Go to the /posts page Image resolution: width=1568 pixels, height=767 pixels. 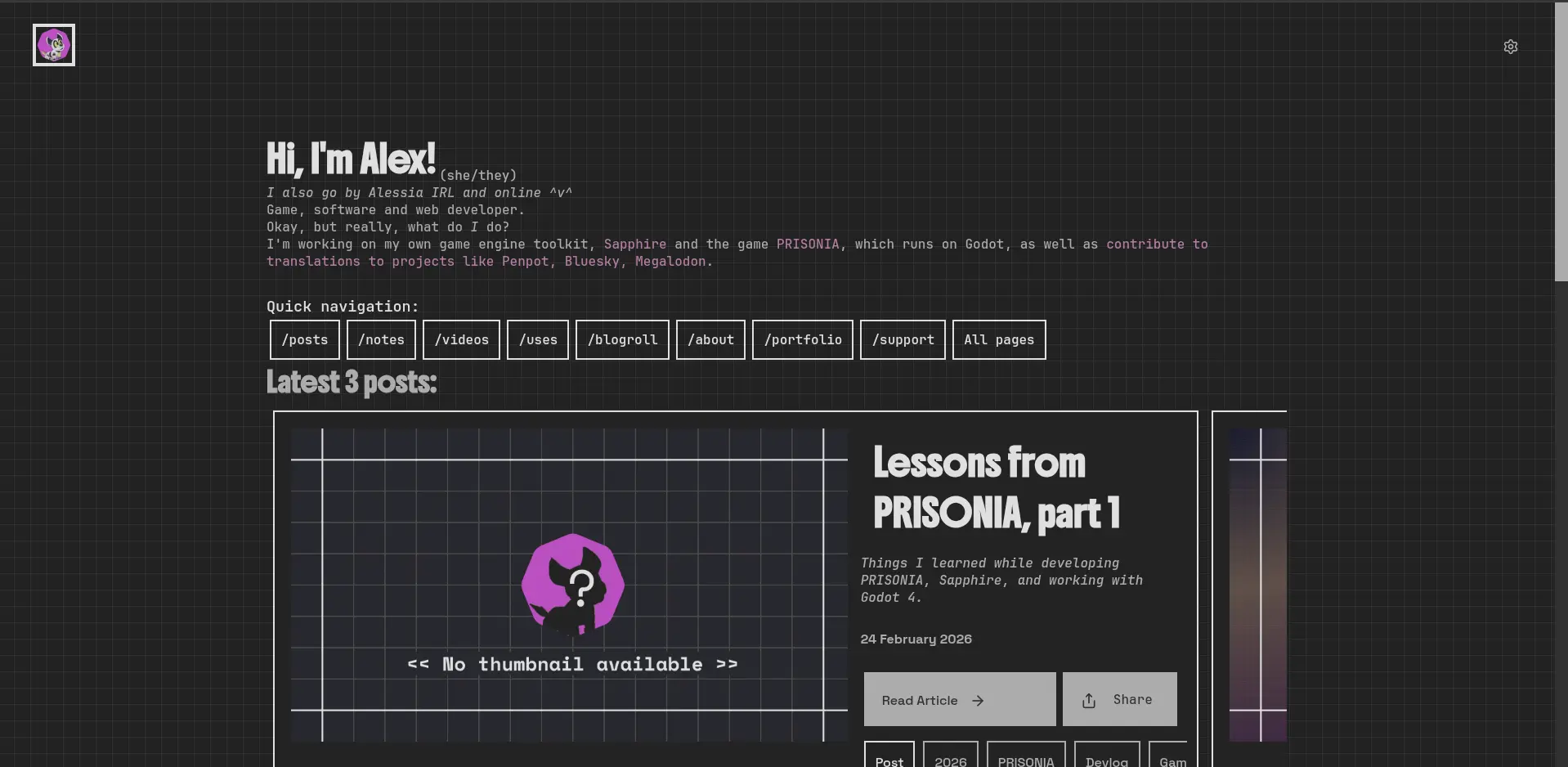pos(304,339)
